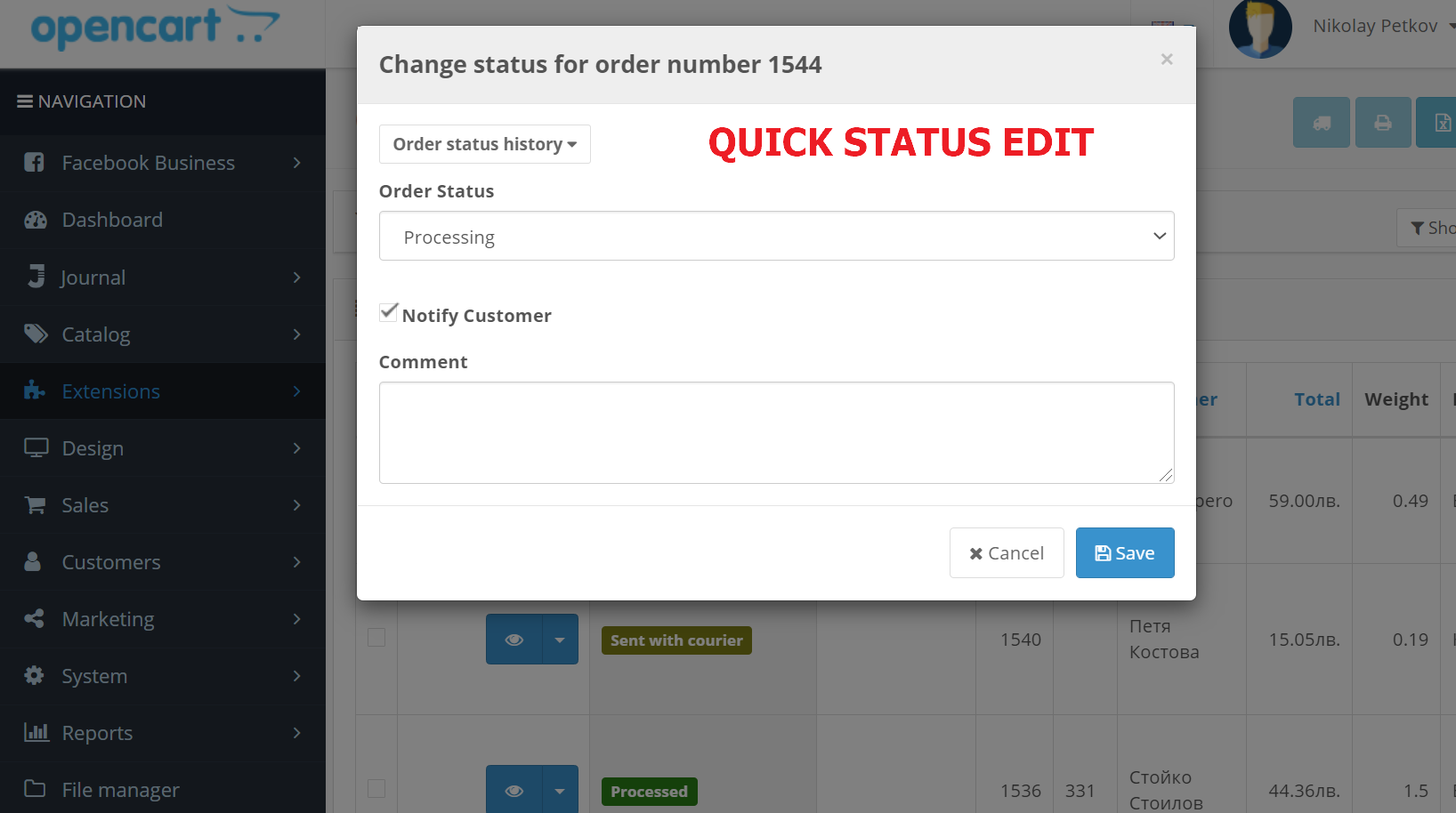The height and width of the screenshot is (813, 1456).
Task: Open action dropdown arrow for order 1540
Action: click(560, 640)
